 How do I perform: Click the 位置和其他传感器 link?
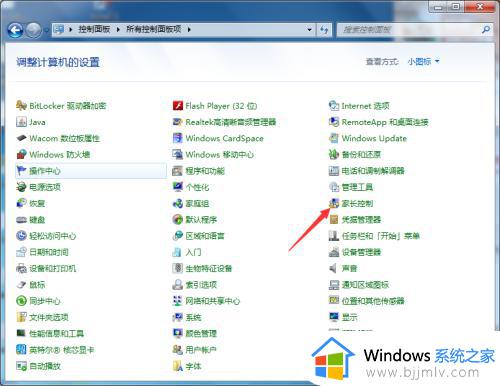click(x=373, y=301)
